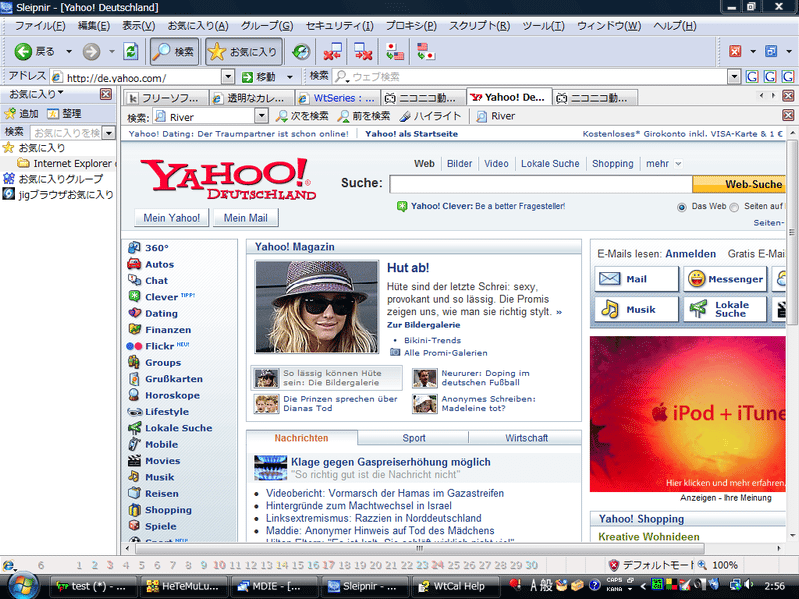The height and width of the screenshot is (599, 799).
Task: Click 追加 add favorite icon
Action: tap(10, 113)
